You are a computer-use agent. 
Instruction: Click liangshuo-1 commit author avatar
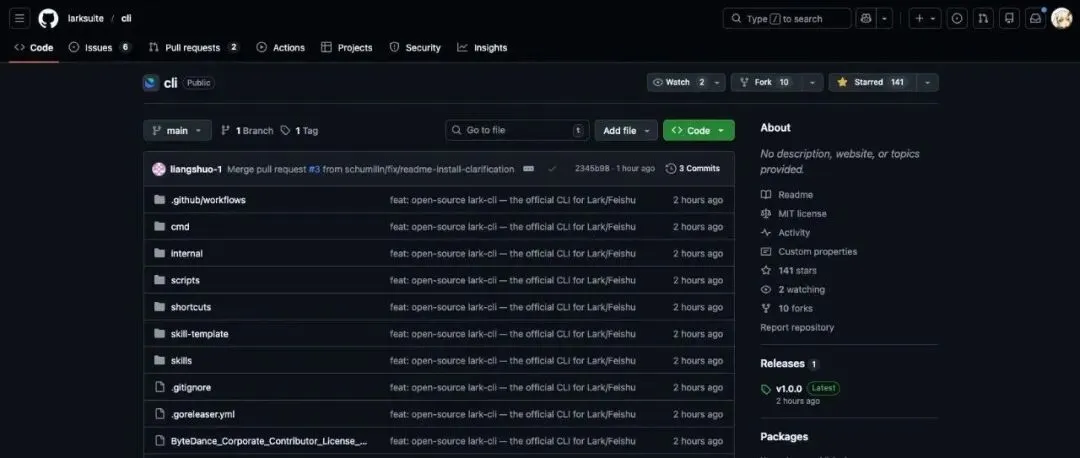(159, 169)
